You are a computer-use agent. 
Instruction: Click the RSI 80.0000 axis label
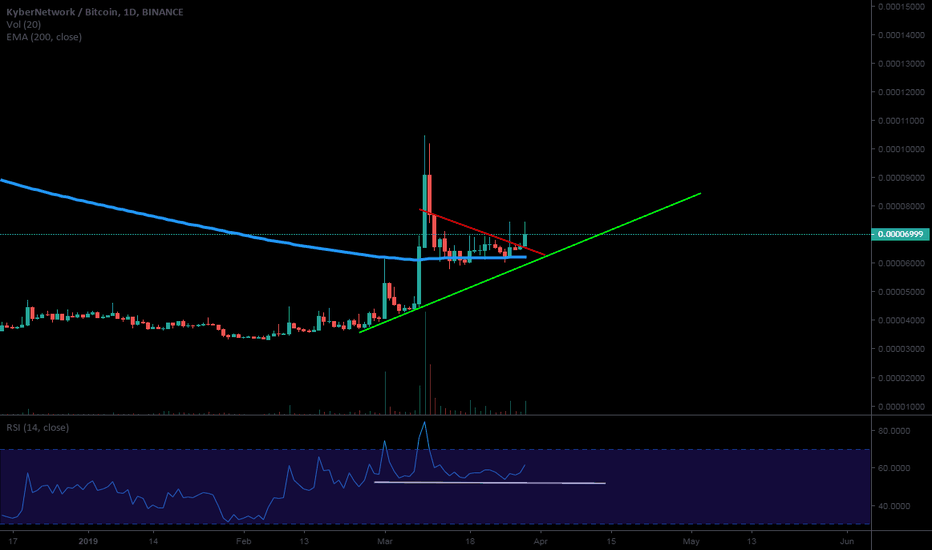[x=895, y=430]
